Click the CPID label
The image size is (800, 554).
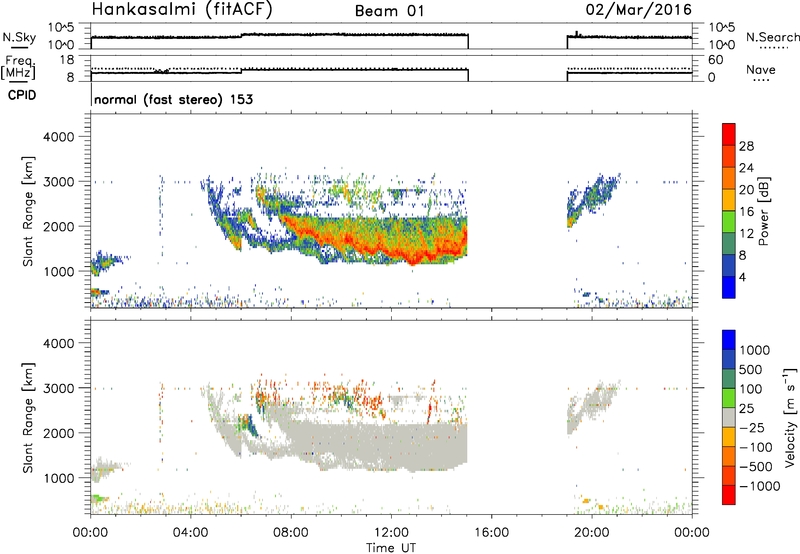22,95
